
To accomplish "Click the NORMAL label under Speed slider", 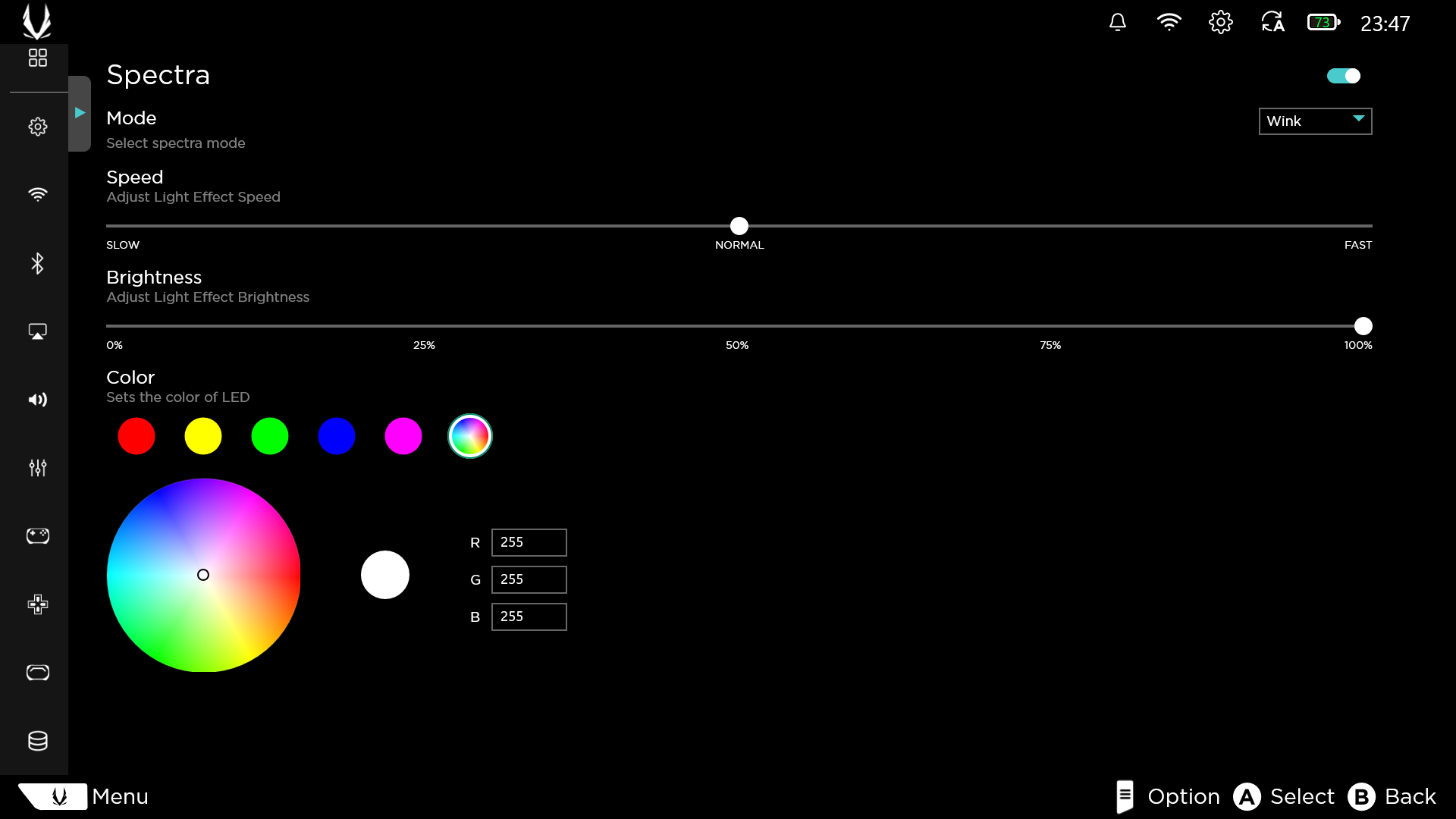I will tap(739, 245).
